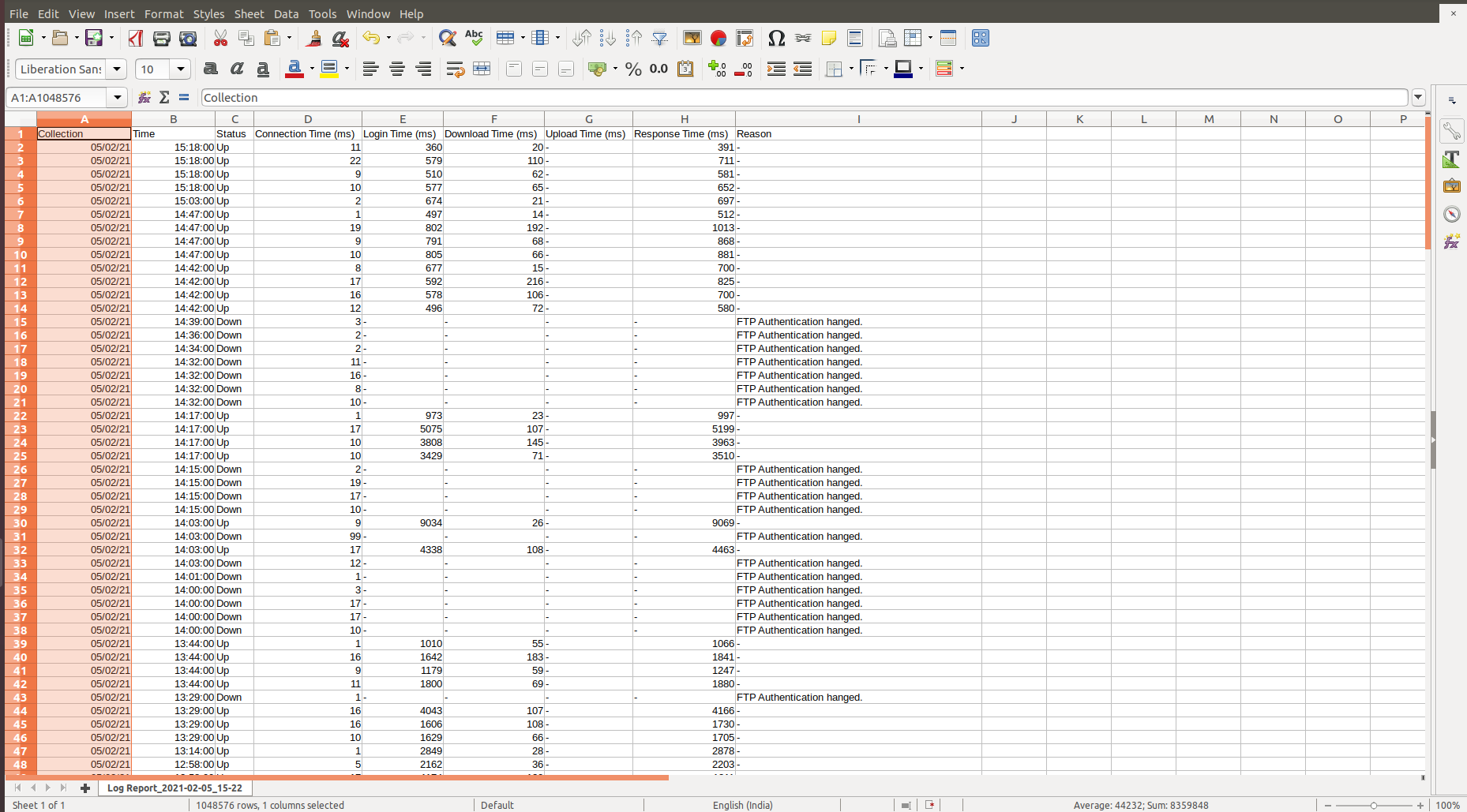Toggle the Wrap Text button
The image size is (1467, 812).
click(455, 69)
